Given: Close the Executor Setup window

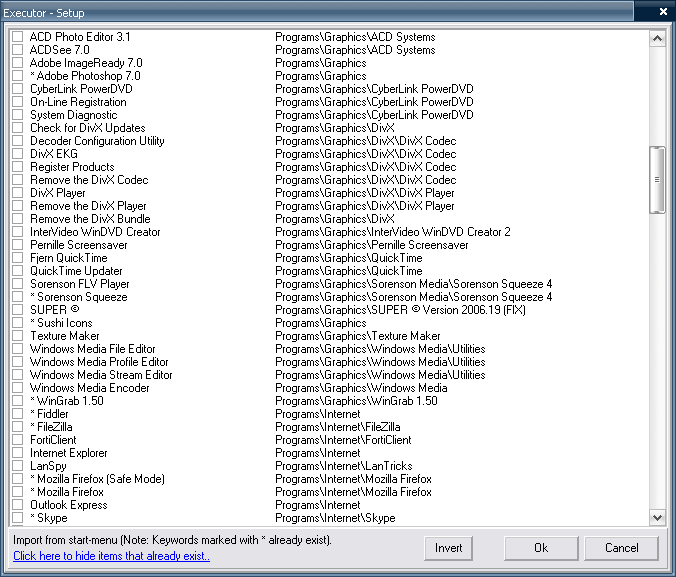Looking at the screenshot, I should [x=663, y=12].
